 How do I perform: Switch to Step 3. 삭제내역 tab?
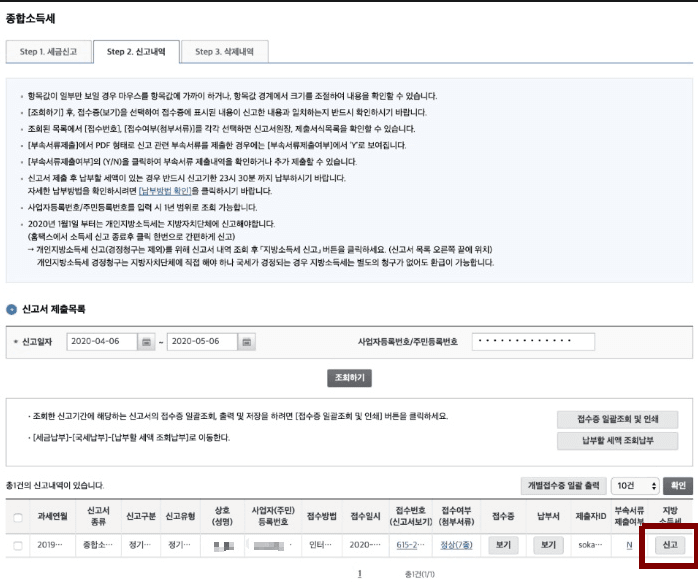tap(224, 52)
